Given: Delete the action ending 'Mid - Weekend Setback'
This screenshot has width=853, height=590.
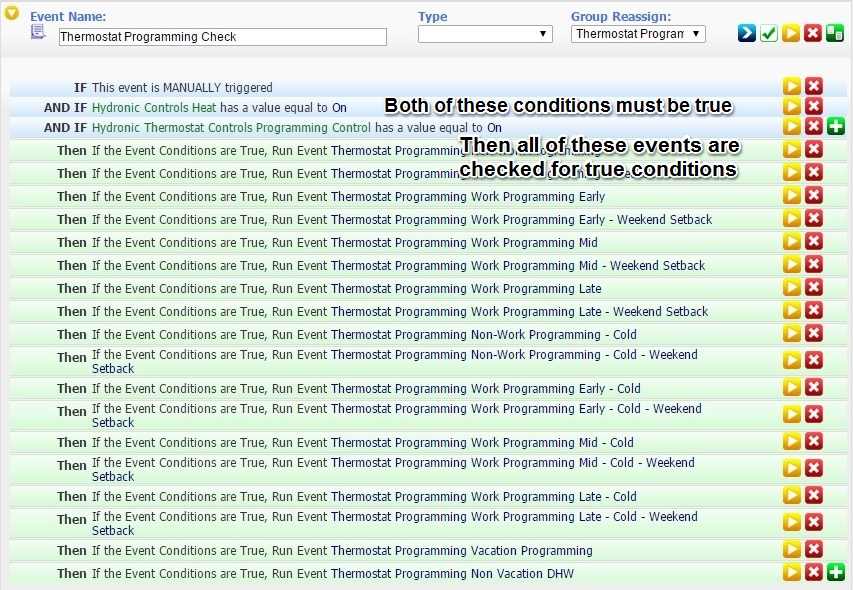Looking at the screenshot, I should coord(814,264).
